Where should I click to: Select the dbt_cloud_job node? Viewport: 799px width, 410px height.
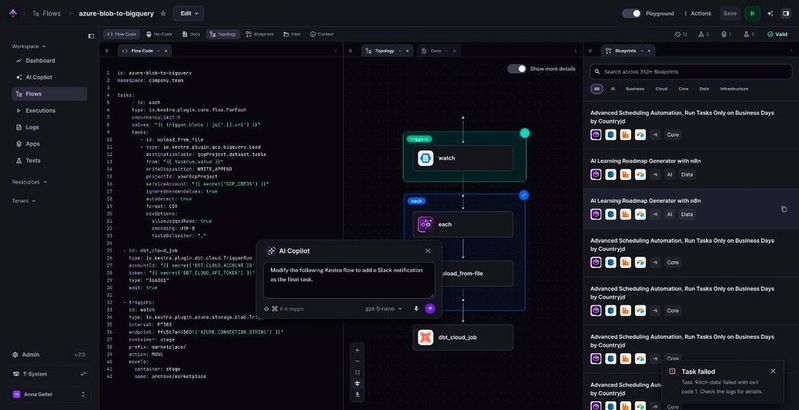tap(463, 337)
